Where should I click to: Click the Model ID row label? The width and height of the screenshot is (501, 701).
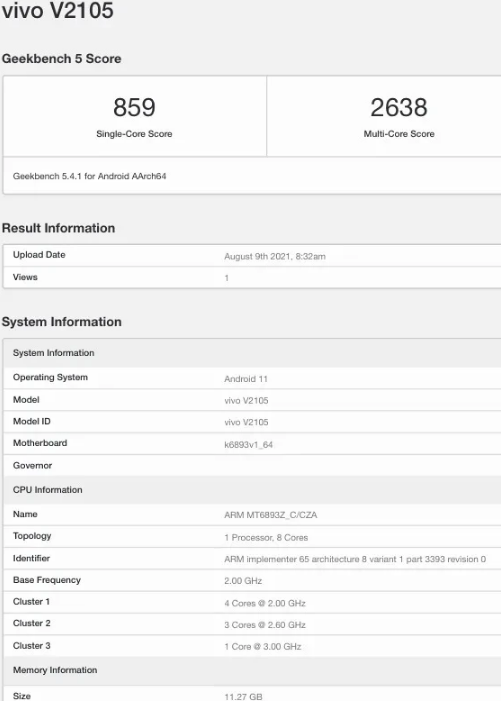click(x=31, y=421)
